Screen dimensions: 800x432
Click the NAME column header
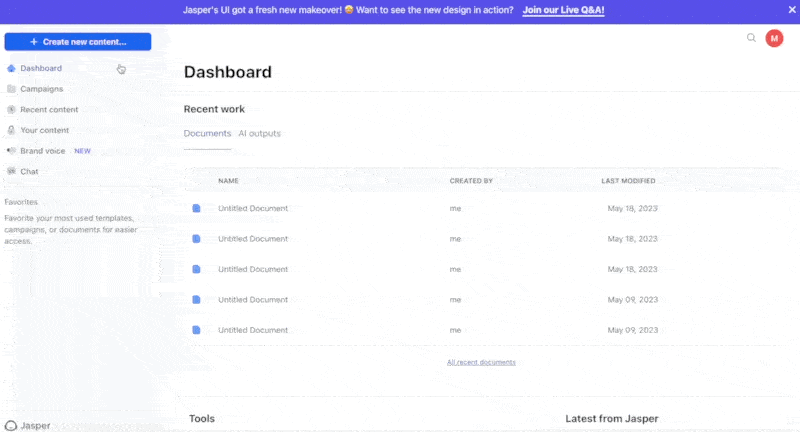click(228, 181)
